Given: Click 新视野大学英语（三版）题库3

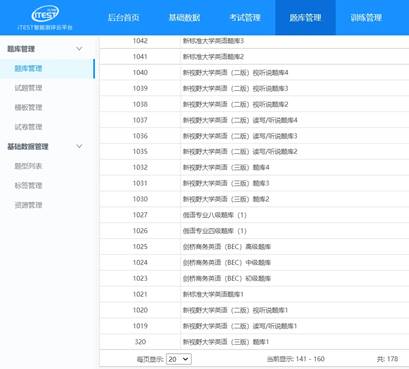Looking at the screenshot, I should pyautogui.click(x=226, y=183).
